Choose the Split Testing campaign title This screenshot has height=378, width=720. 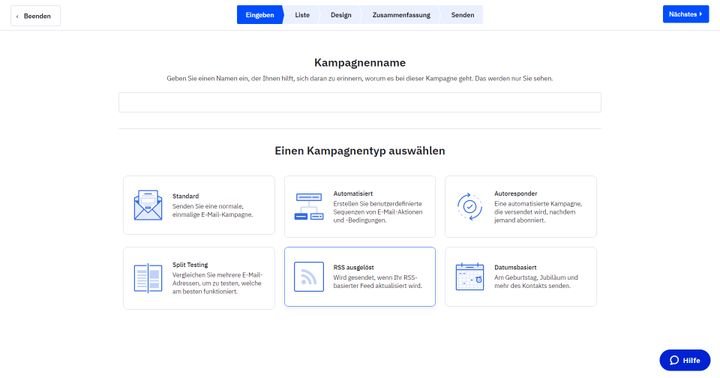[x=190, y=265]
